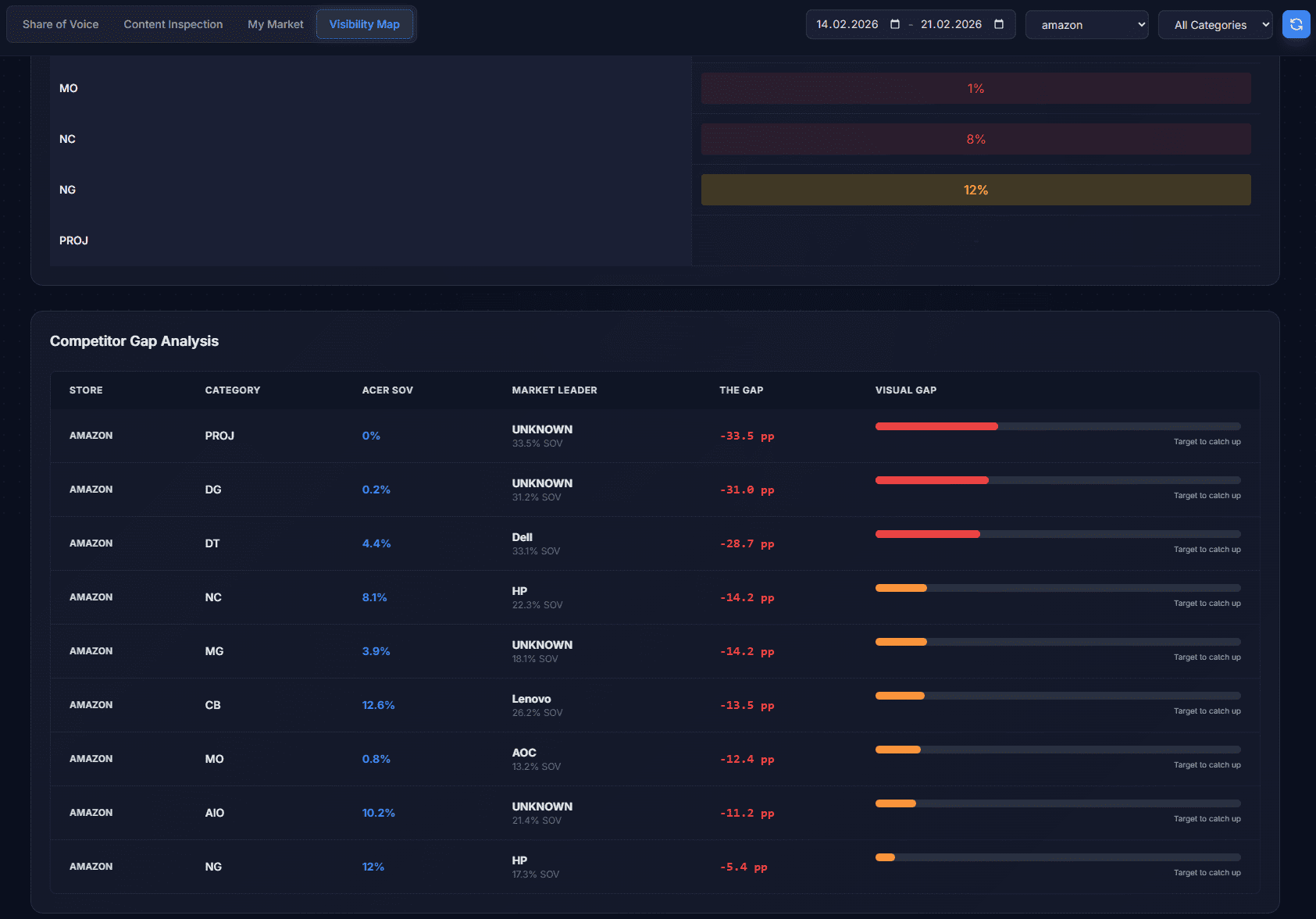
Task: Click the MO label on the visibility chart
Action: (x=69, y=88)
